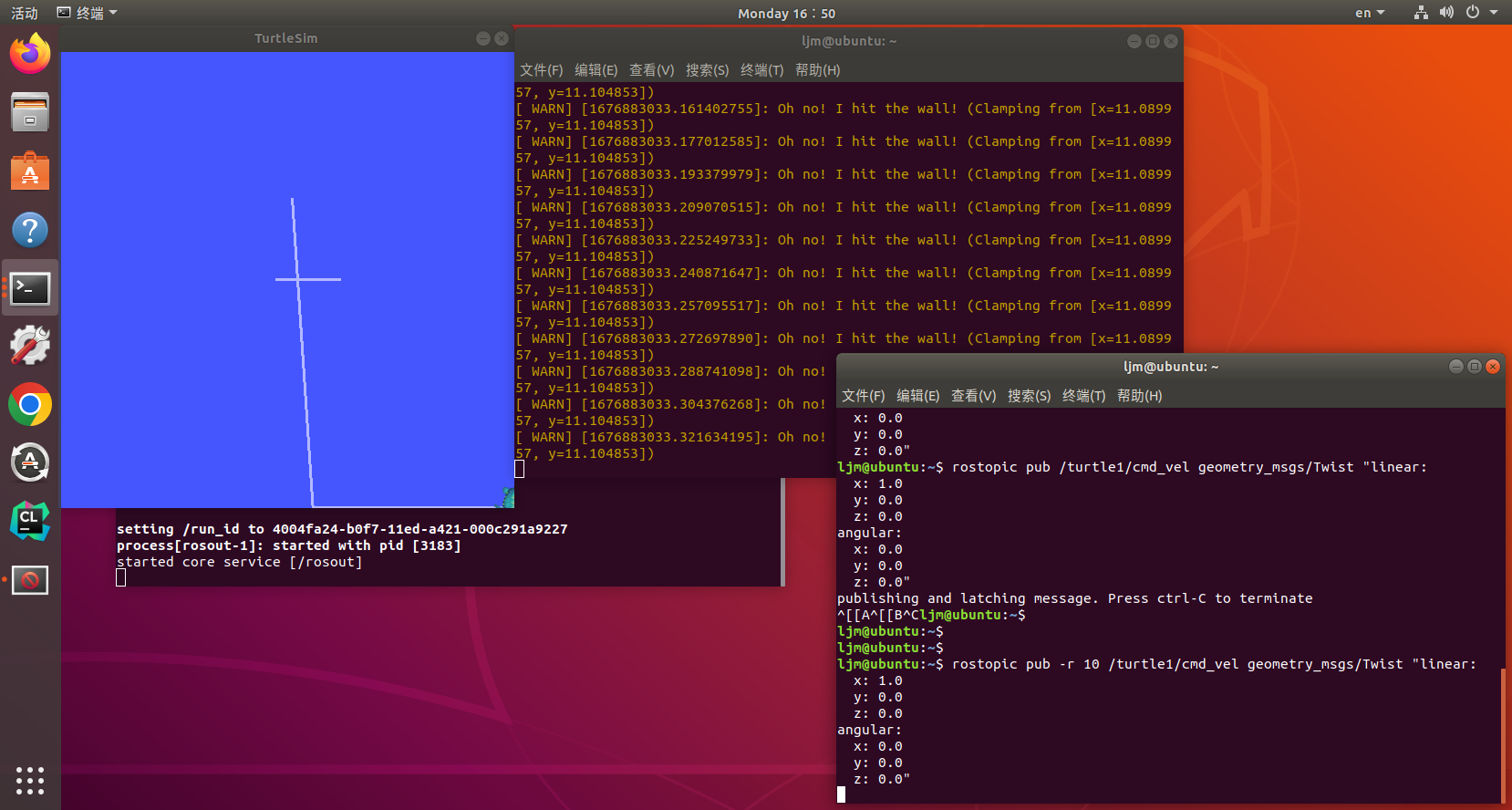
Task: Open the Files manager dock icon
Action: coord(30,112)
